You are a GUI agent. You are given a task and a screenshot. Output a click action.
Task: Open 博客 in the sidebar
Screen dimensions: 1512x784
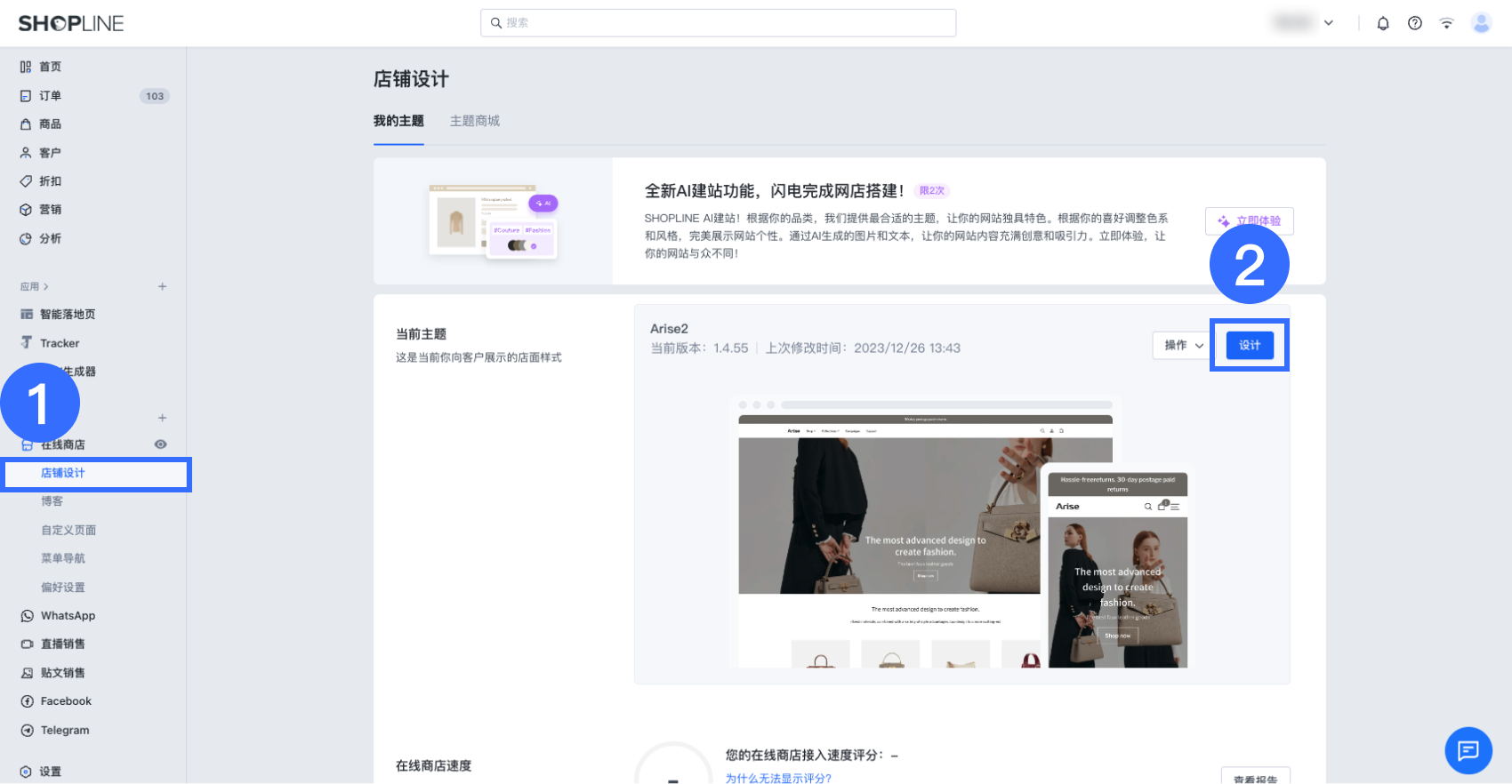click(52, 501)
